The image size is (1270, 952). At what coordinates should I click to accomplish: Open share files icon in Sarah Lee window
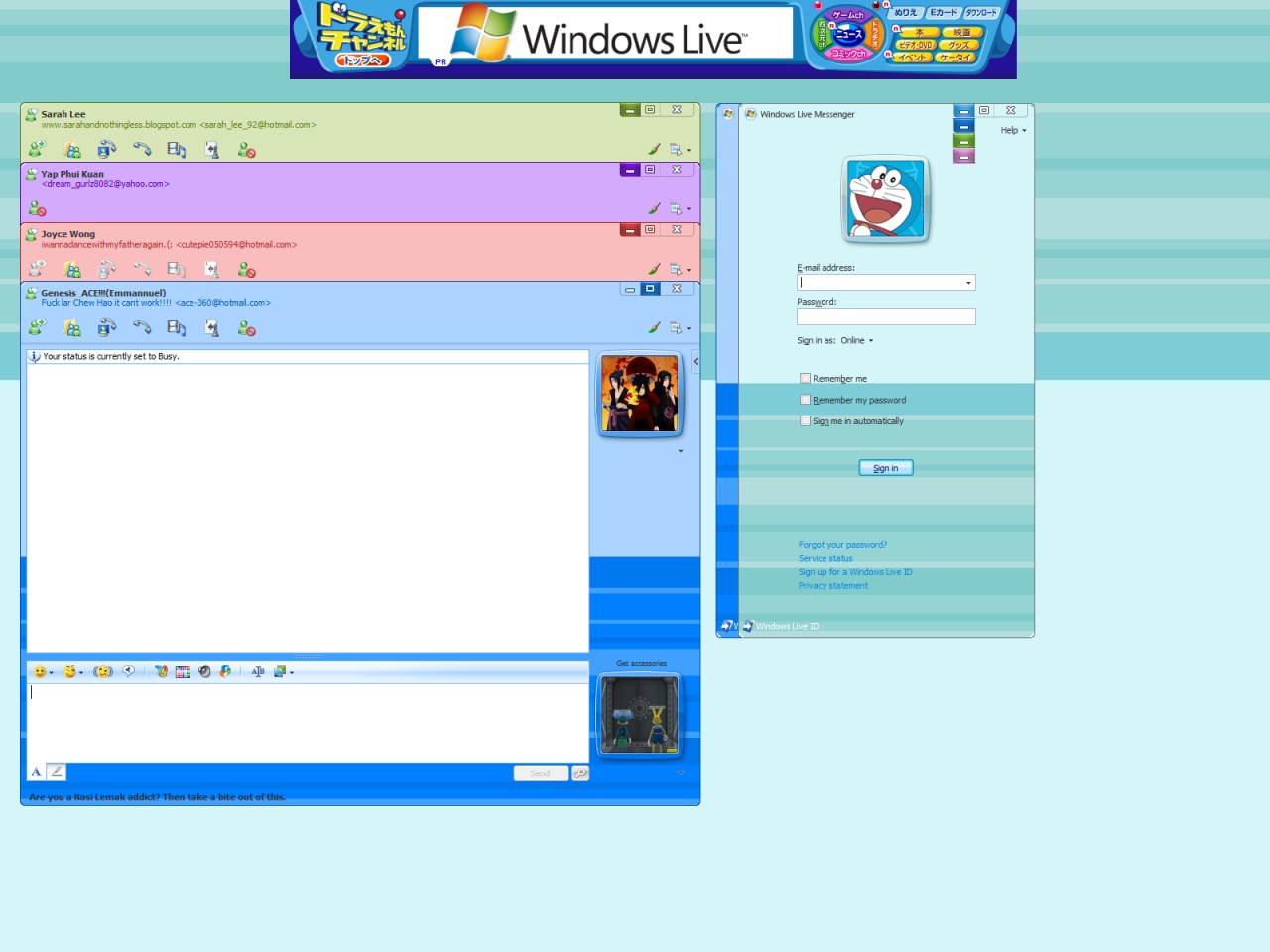pyautogui.click(x=72, y=150)
